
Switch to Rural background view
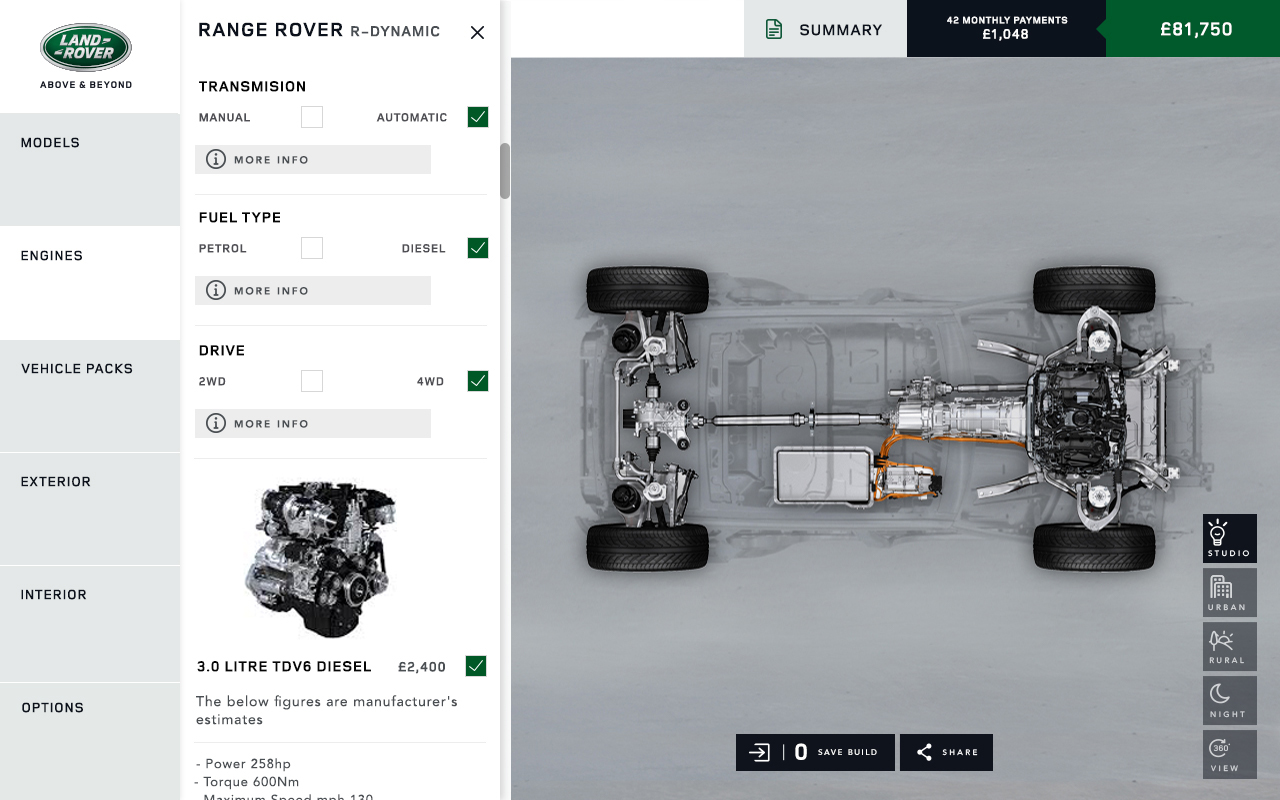point(1229,646)
